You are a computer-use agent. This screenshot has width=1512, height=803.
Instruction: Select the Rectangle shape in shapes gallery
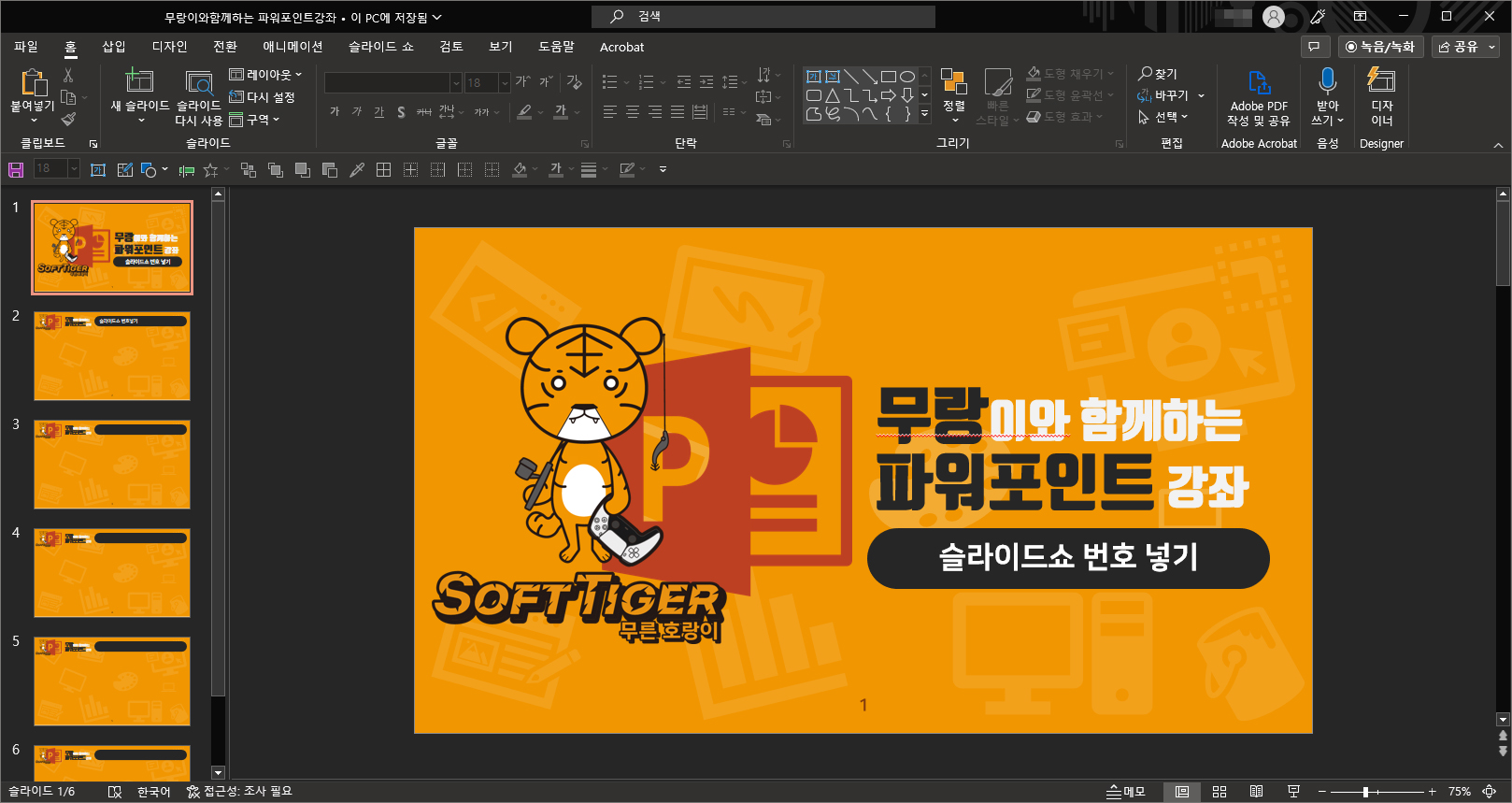[889, 77]
